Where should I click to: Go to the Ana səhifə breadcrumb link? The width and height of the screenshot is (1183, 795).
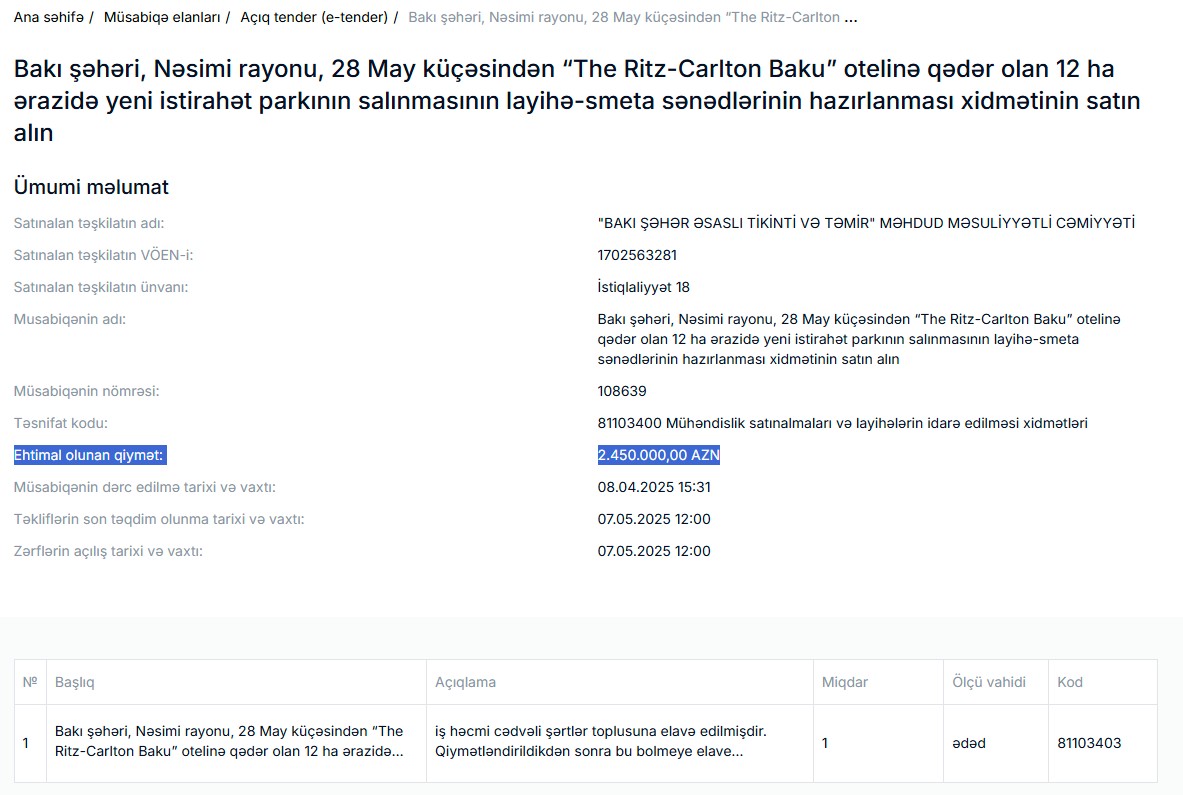[x=48, y=18]
